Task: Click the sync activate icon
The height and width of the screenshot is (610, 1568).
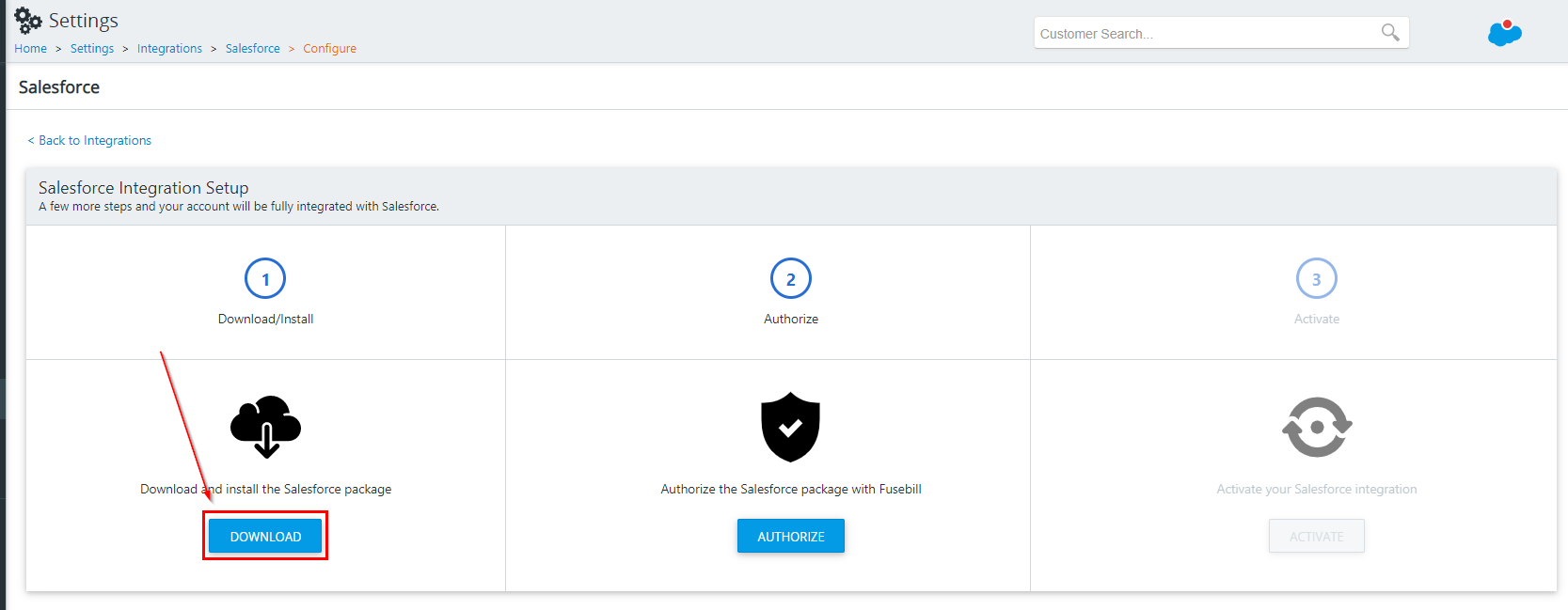Action: [1317, 427]
